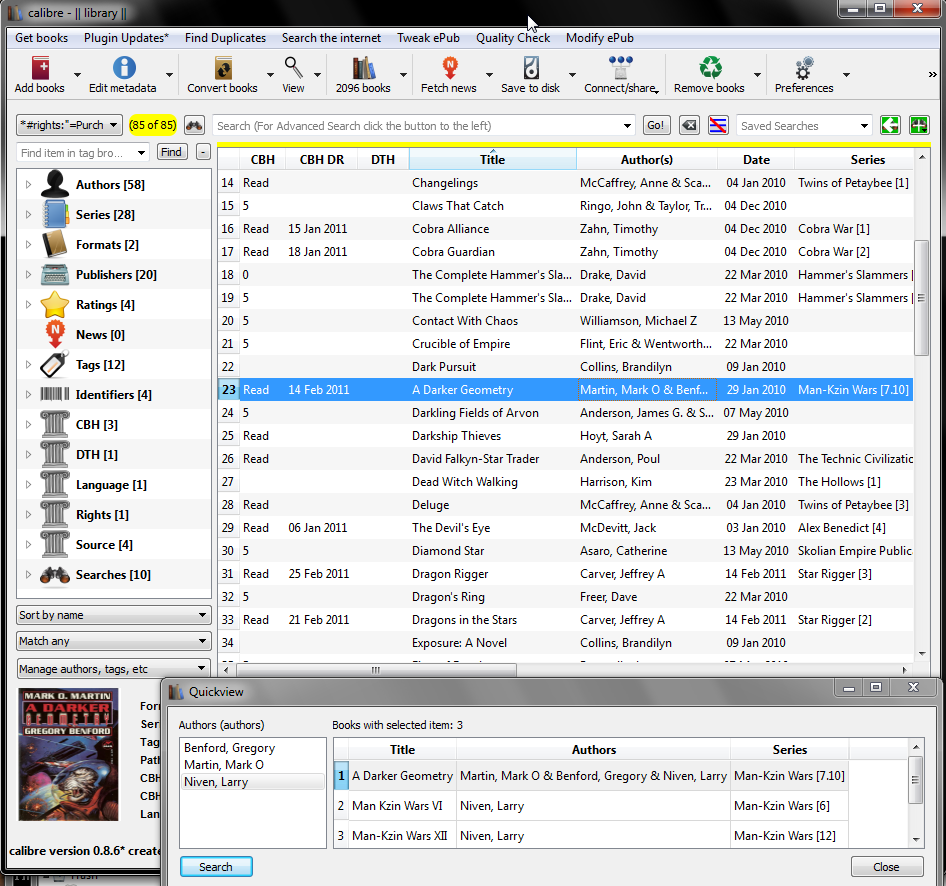Click the green arrow copy-search icon
This screenshot has height=886, width=946.
point(890,125)
